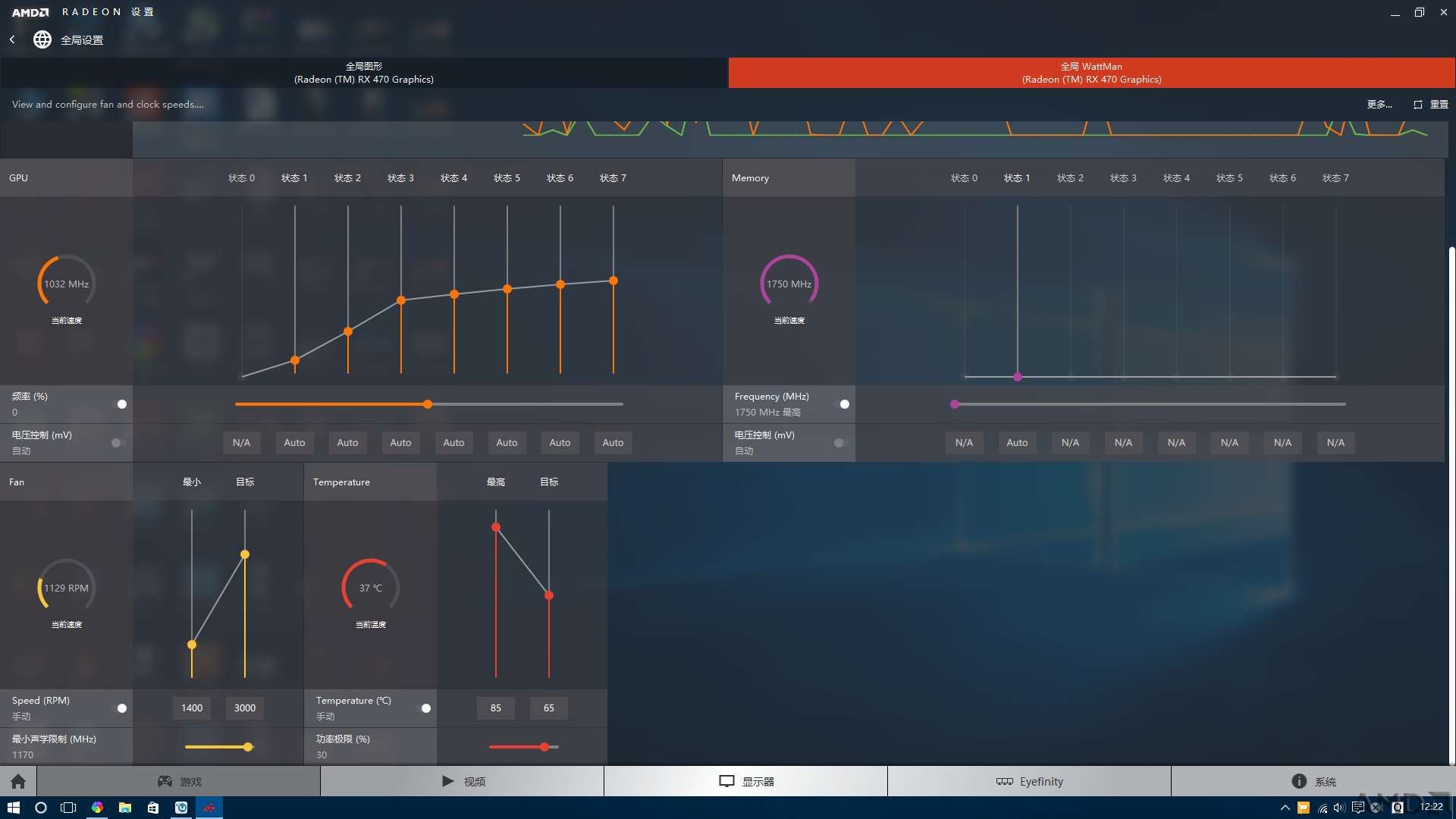Screen dimensions: 1456x819
Task: Click the 更多... more button
Action: [1379, 105]
